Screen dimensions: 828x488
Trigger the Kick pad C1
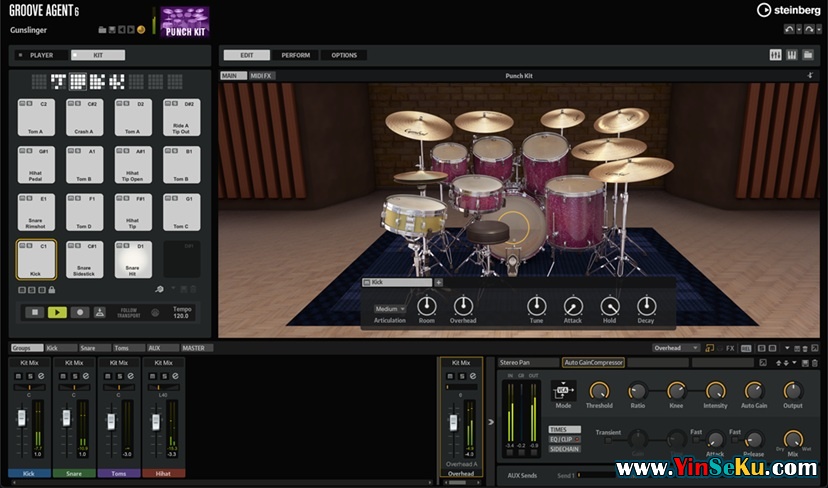pos(36,259)
